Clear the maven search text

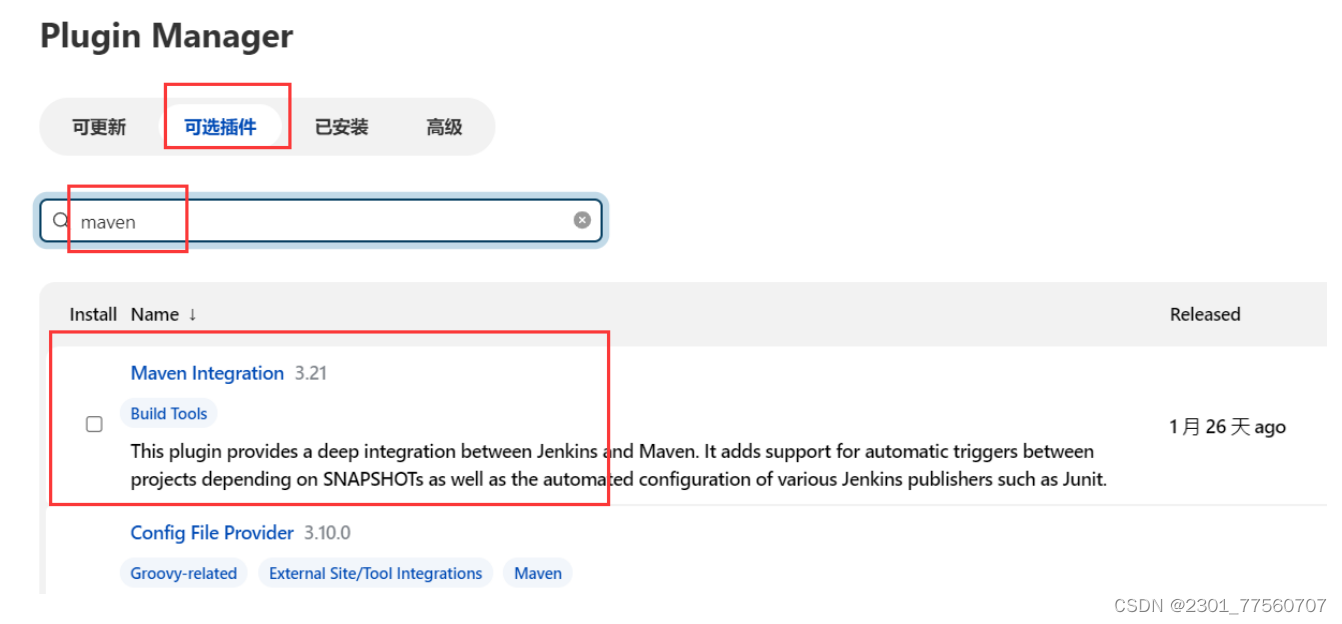pos(582,220)
